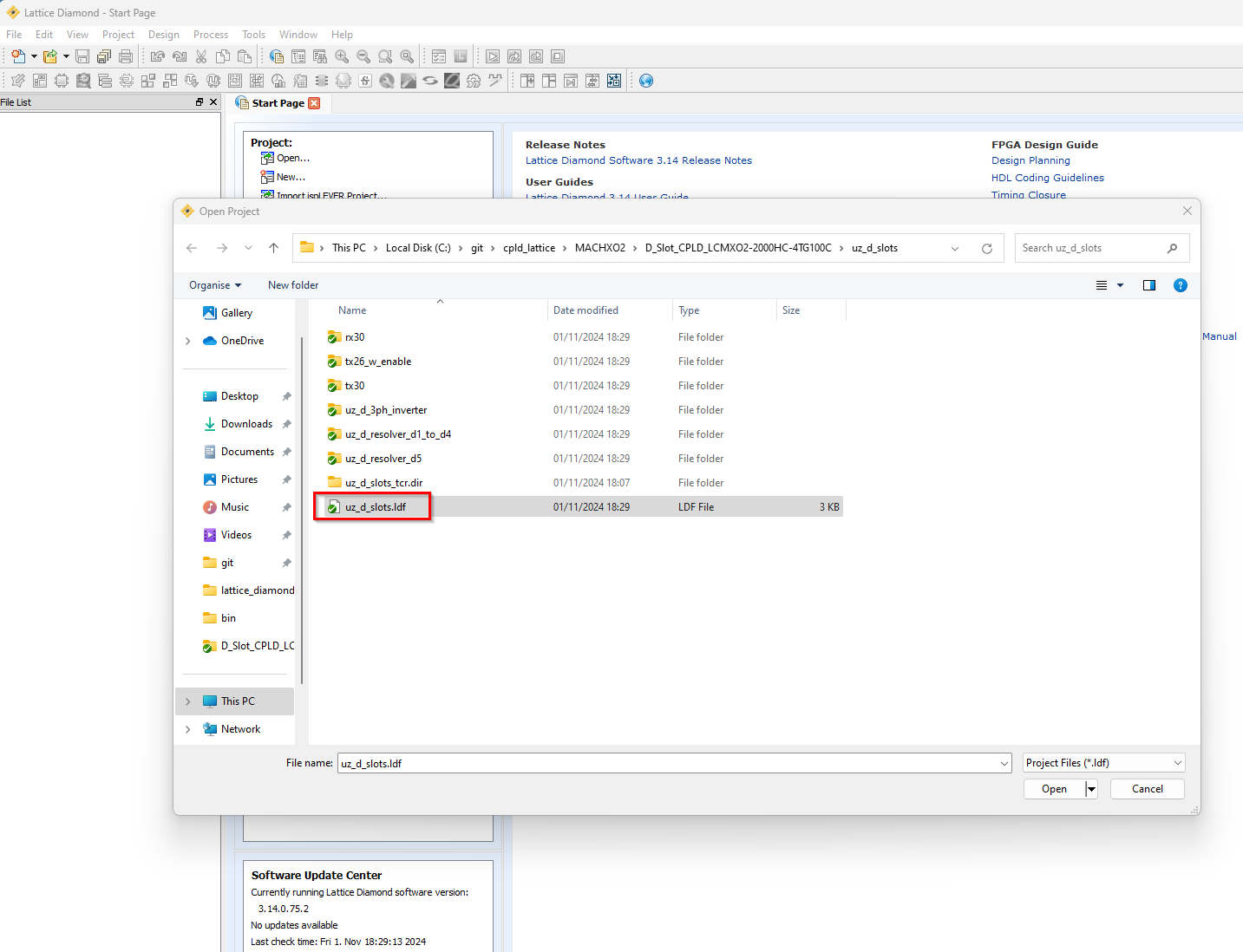The width and height of the screenshot is (1243, 952).
Task: Expand the address bar history dropdown
Action: 955,249
